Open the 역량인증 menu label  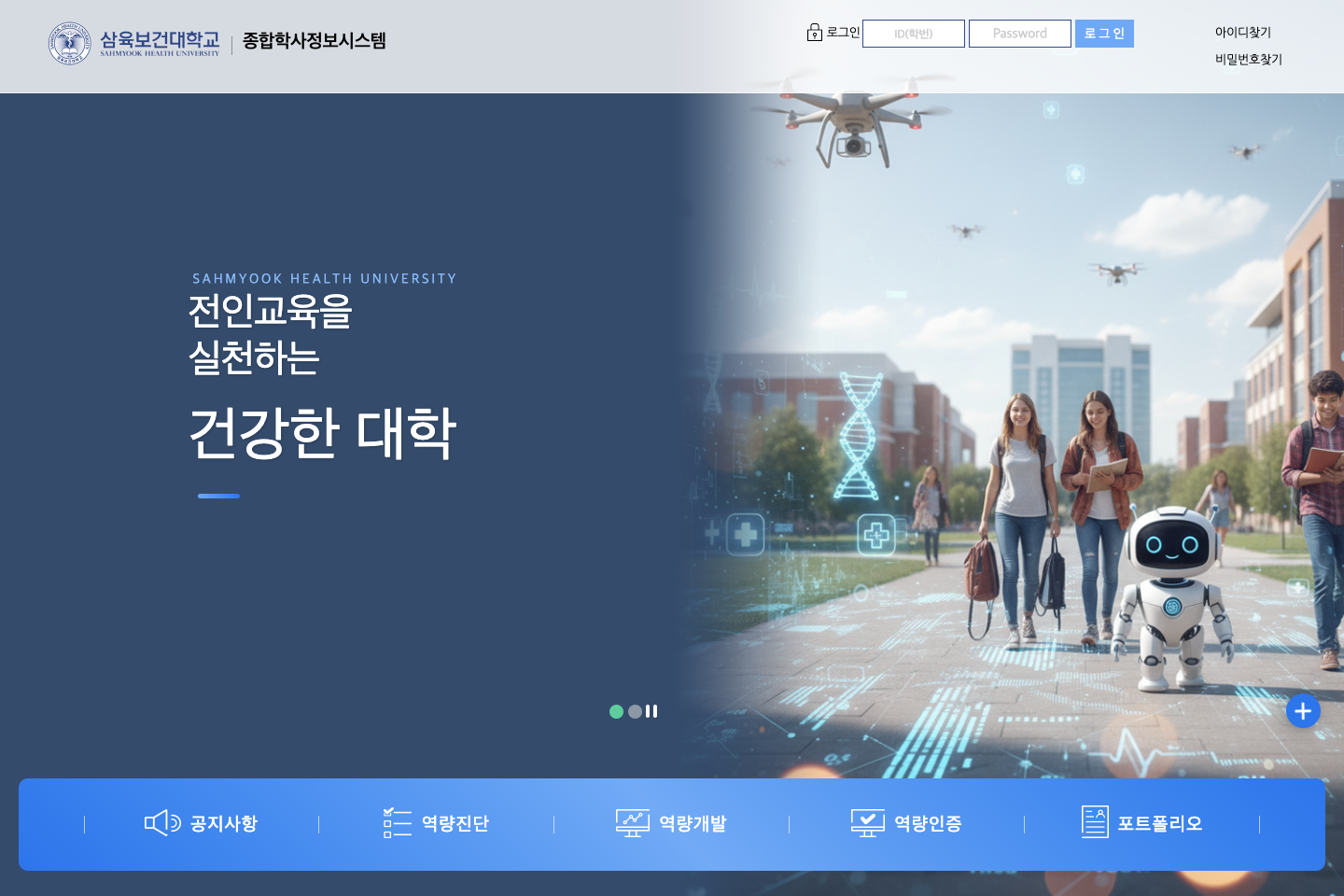click(x=928, y=823)
